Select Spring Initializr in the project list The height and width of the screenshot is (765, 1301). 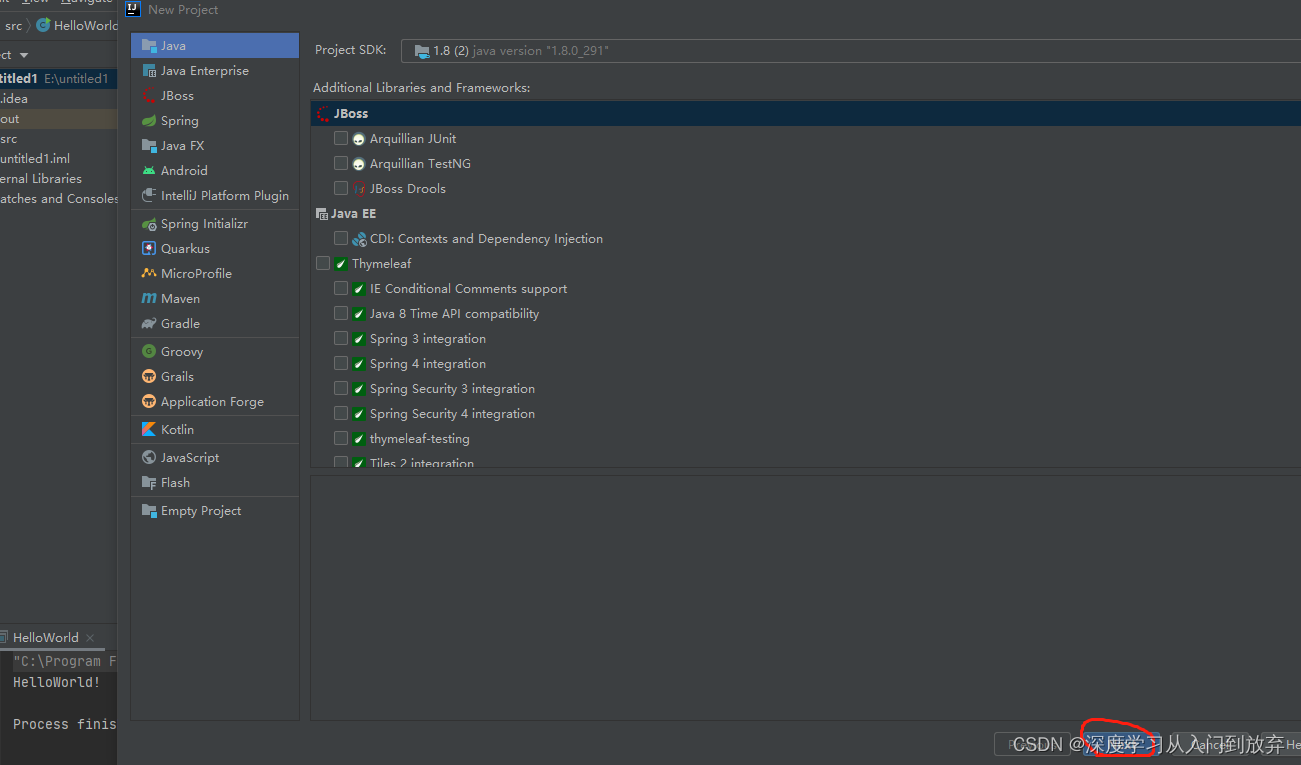204,224
